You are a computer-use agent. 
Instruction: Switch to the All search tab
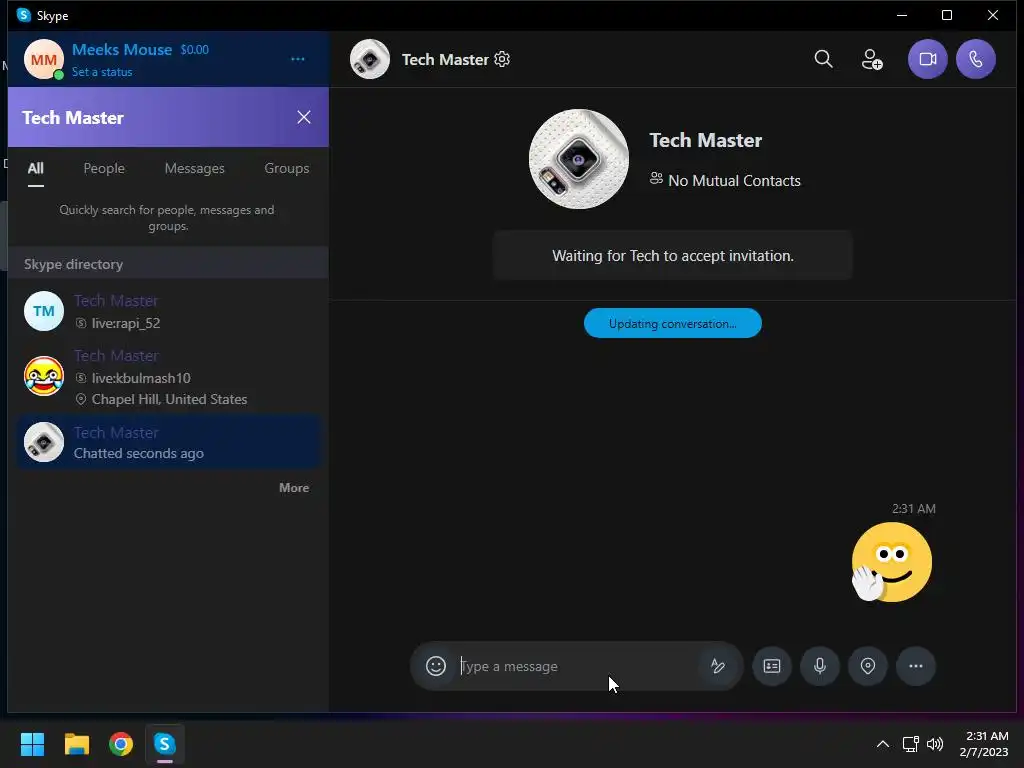coord(35,168)
